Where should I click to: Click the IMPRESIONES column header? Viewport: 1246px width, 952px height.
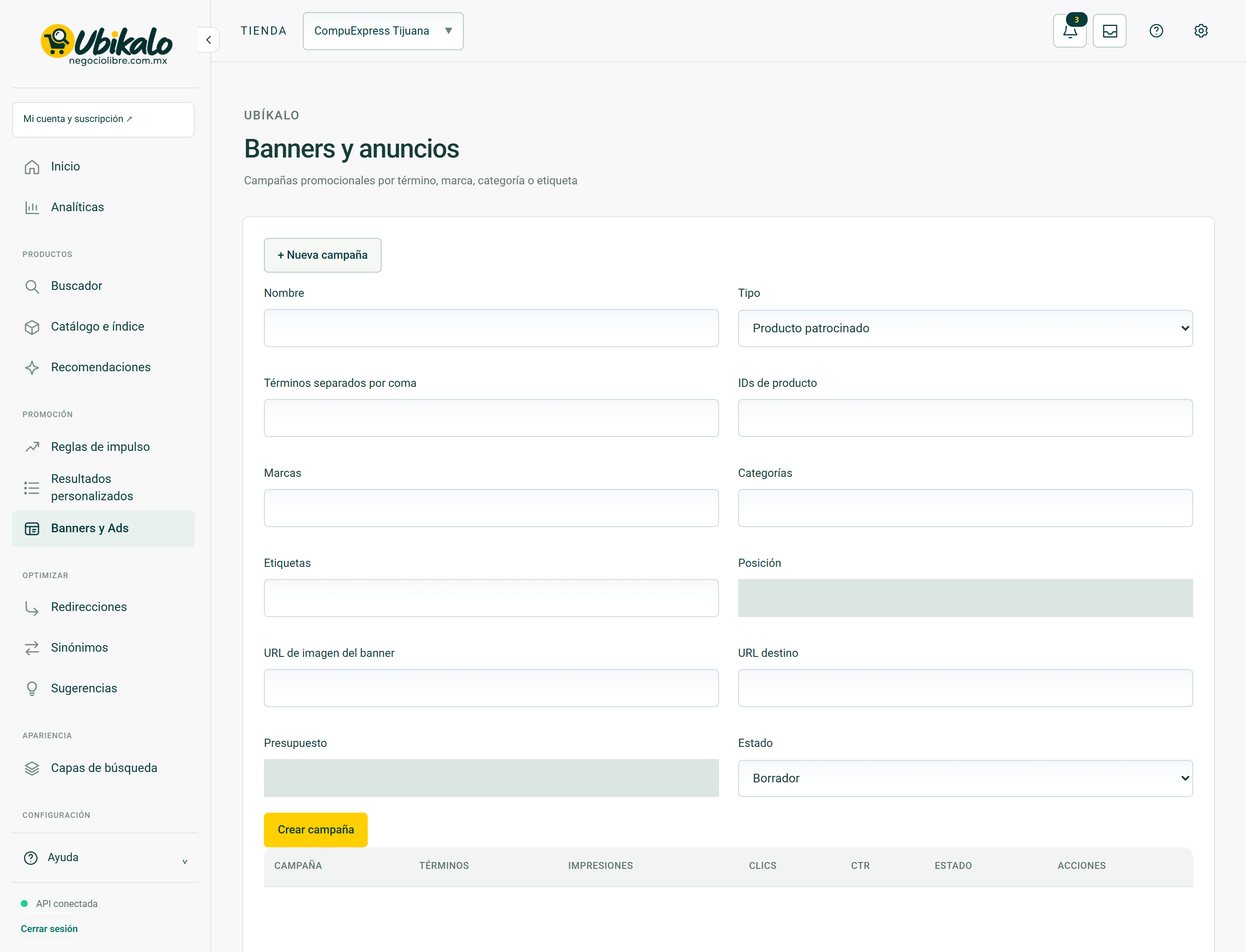pyautogui.click(x=600, y=866)
